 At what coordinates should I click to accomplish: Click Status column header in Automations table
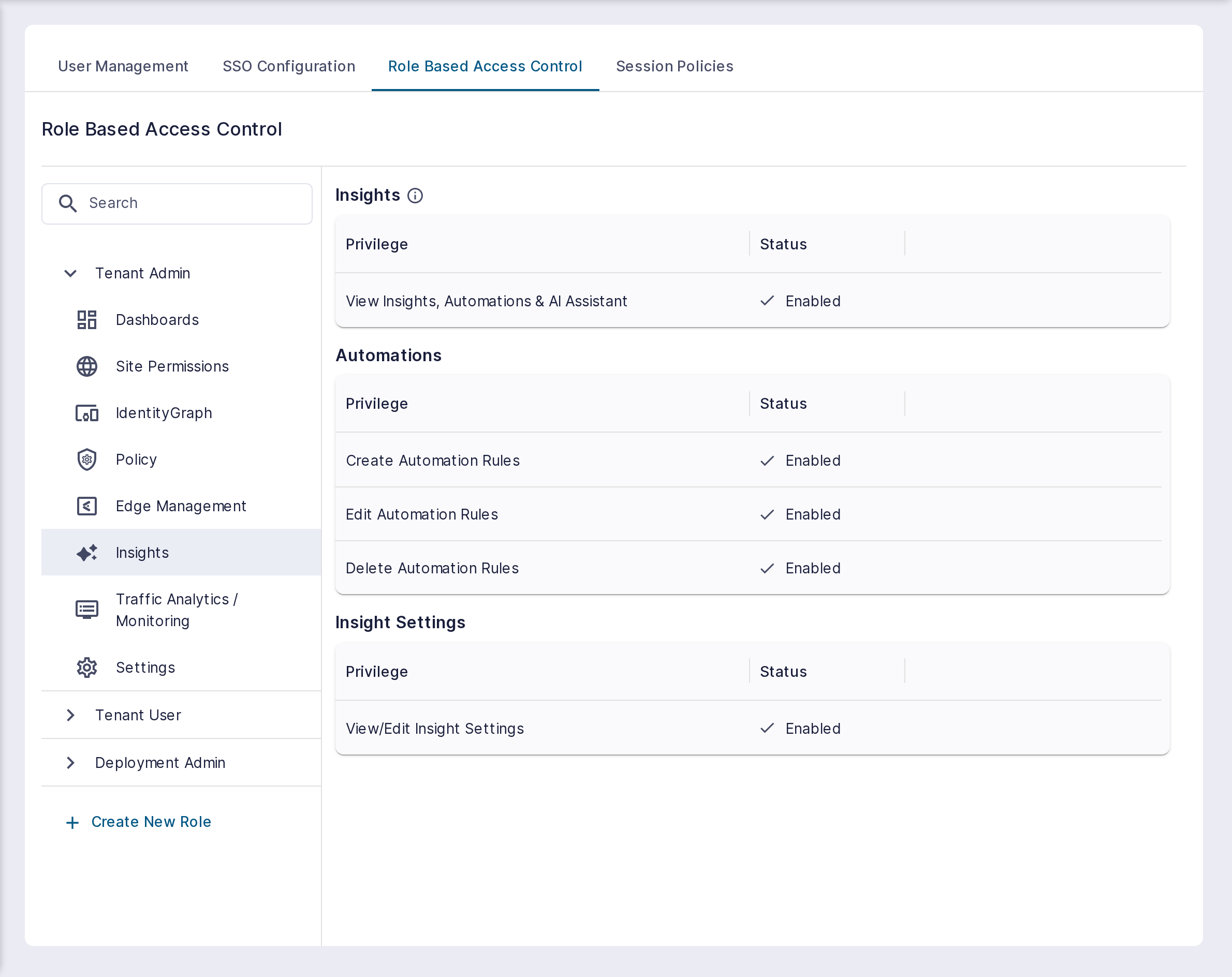point(783,404)
